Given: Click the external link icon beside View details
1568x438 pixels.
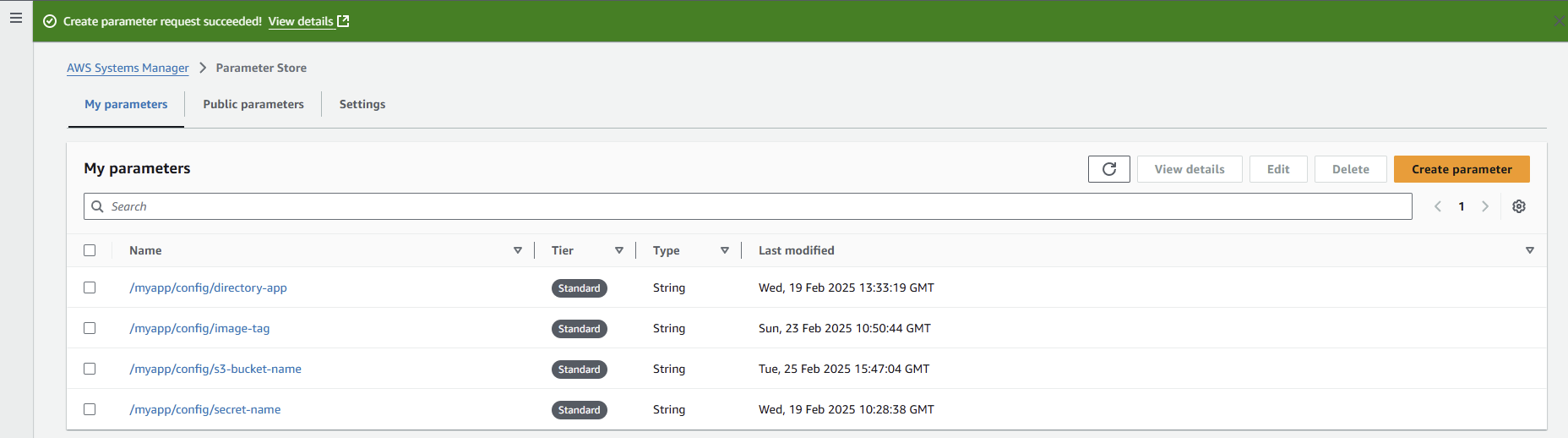Looking at the screenshot, I should click(343, 21).
